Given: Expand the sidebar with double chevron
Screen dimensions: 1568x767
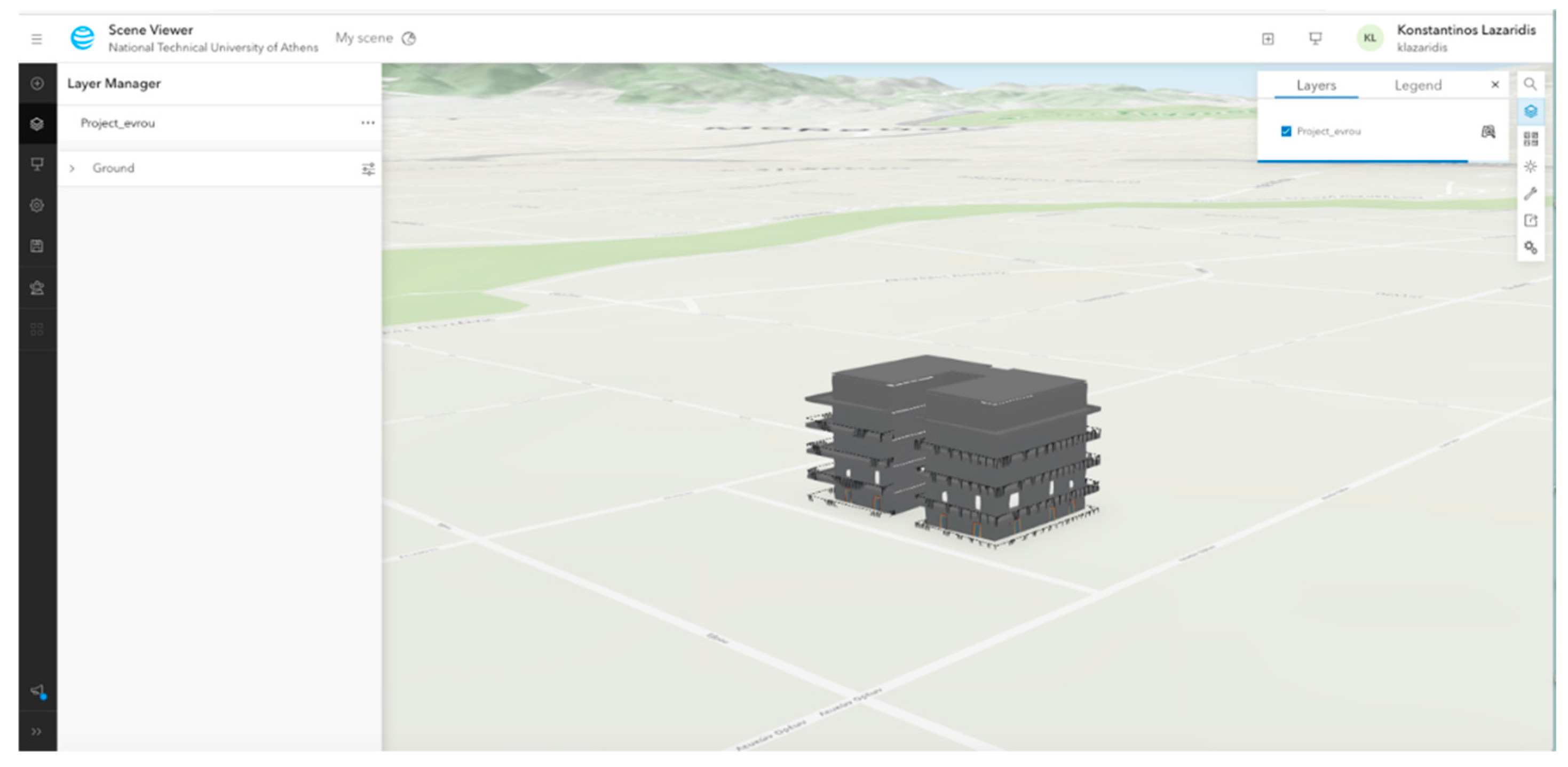Looking at the screenshot, I should [36, 731].
